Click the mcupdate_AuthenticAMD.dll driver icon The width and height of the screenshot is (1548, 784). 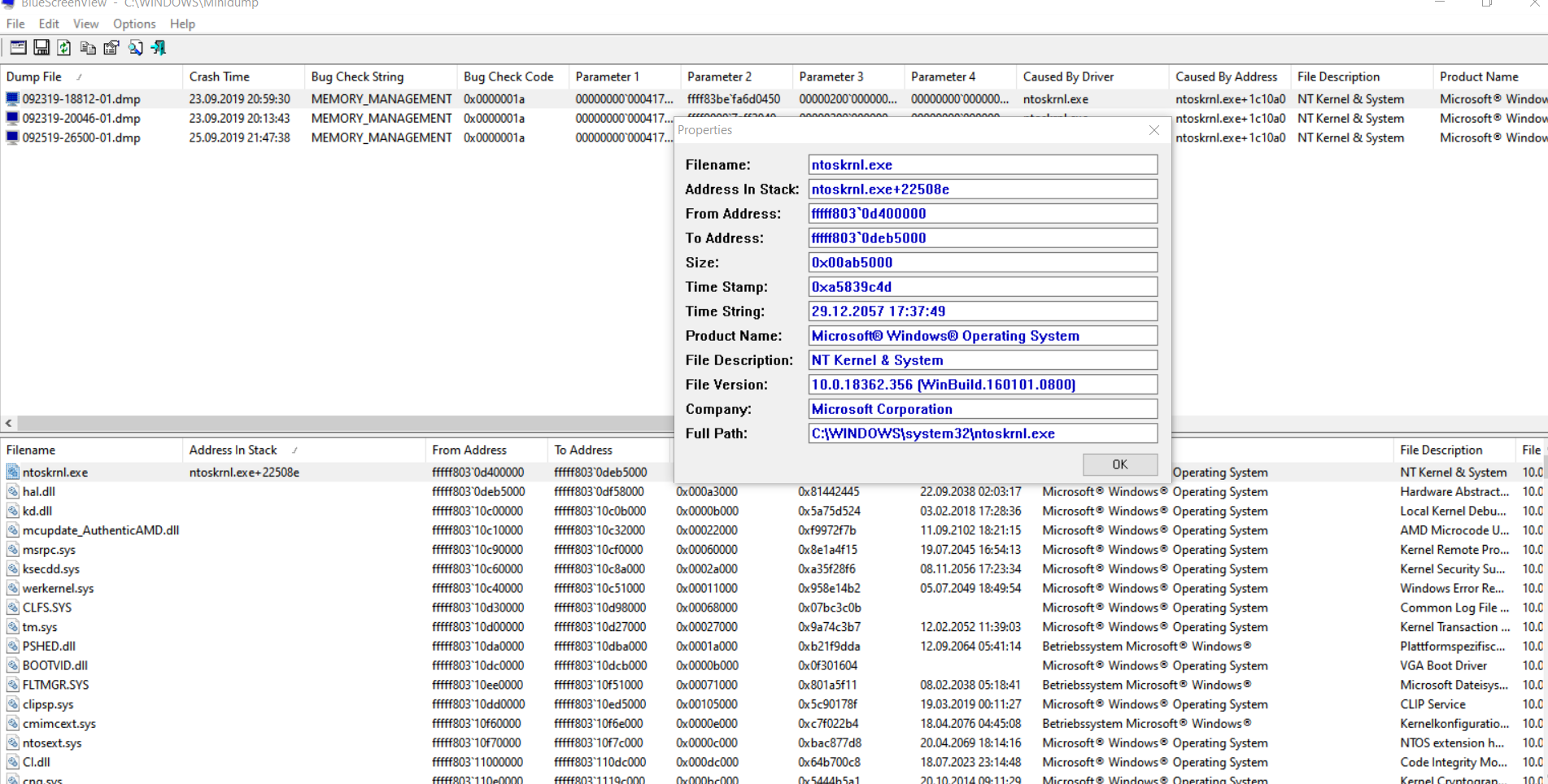pyautogui.click(x=13, y=530)
